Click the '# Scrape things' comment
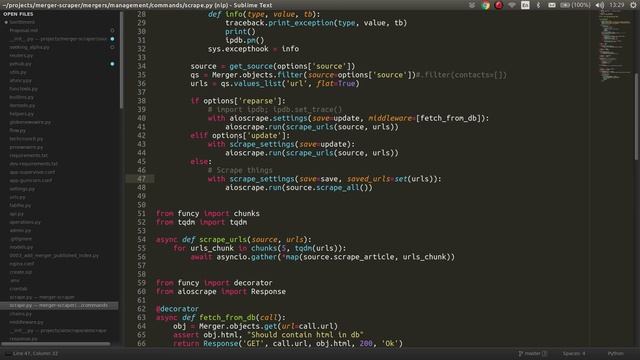The height and width of the screenshot is (360, 640). (240, 170)
